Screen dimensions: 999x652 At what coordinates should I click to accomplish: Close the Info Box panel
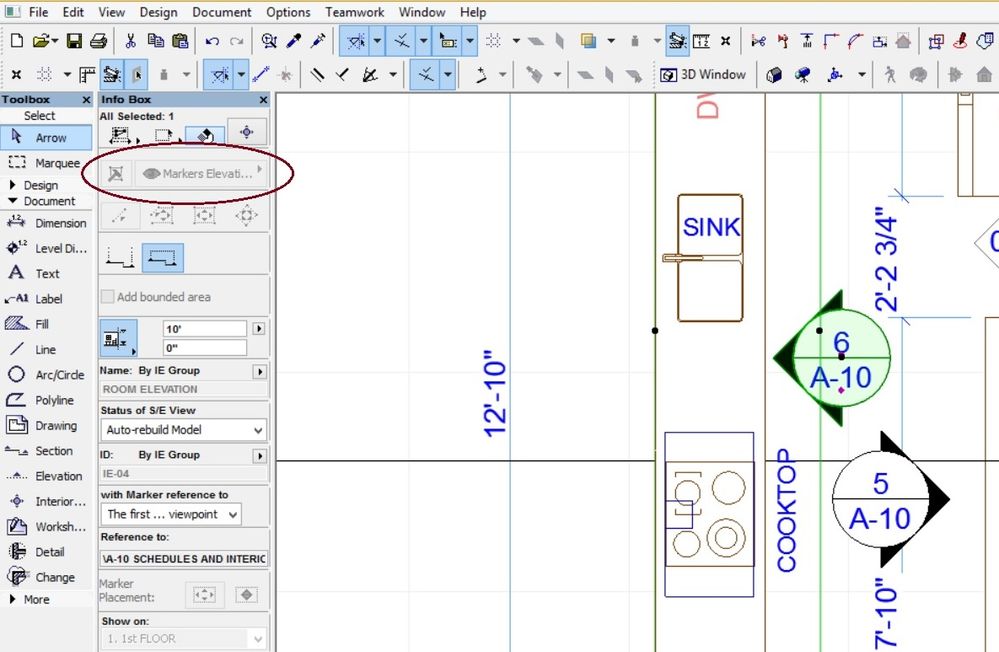coord(263,100)
